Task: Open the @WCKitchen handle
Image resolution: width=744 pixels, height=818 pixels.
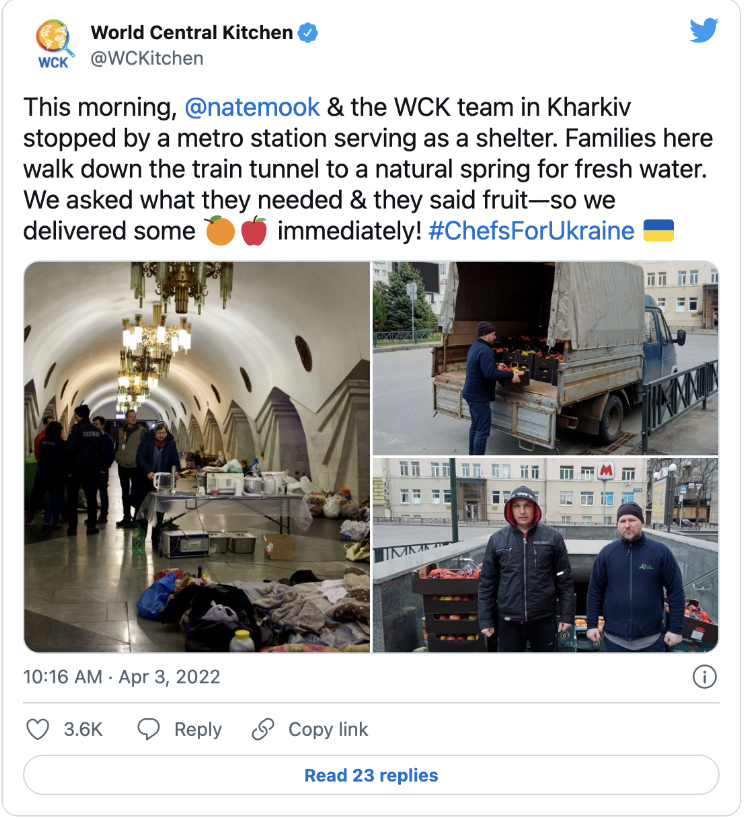Action: coord(147,58)
